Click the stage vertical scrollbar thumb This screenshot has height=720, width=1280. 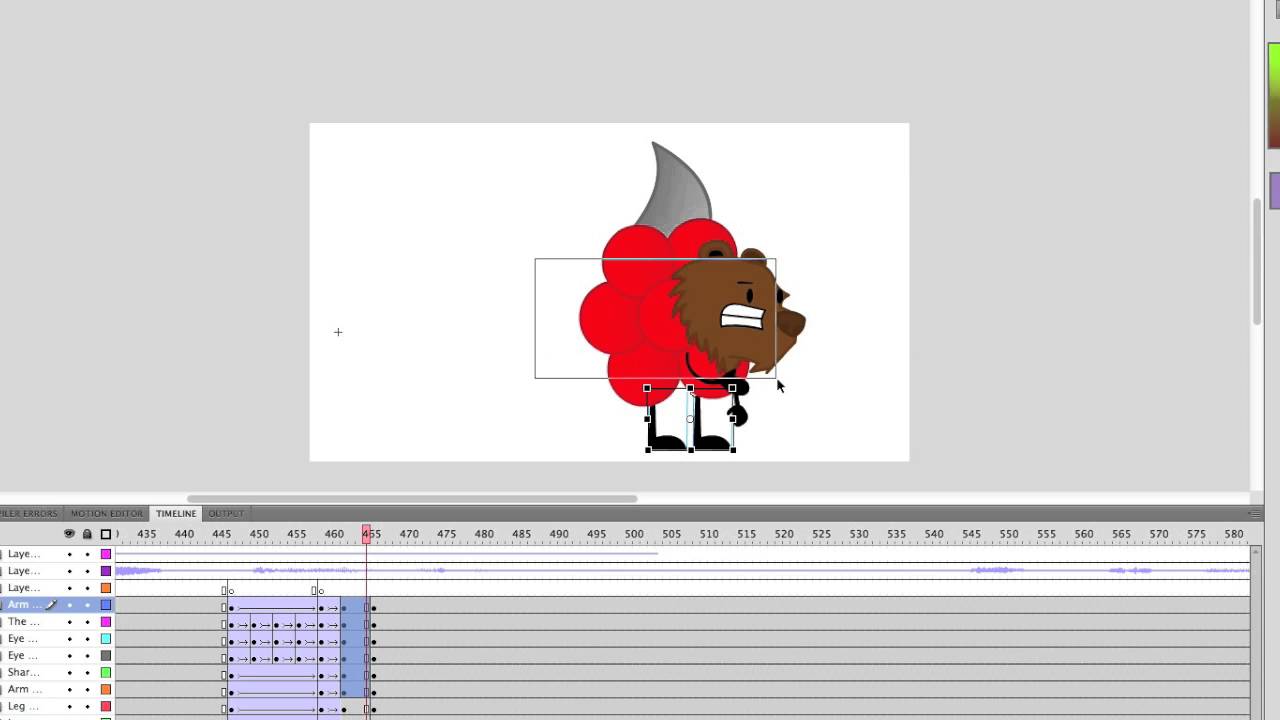click(1257, 262)
